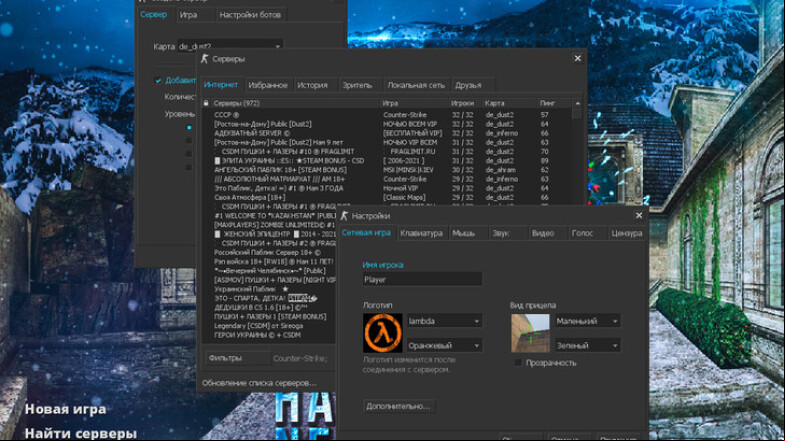Toggle the Прозрачность checkbox
The height and width of the screenshot is (441, 785).
[518, 362]
